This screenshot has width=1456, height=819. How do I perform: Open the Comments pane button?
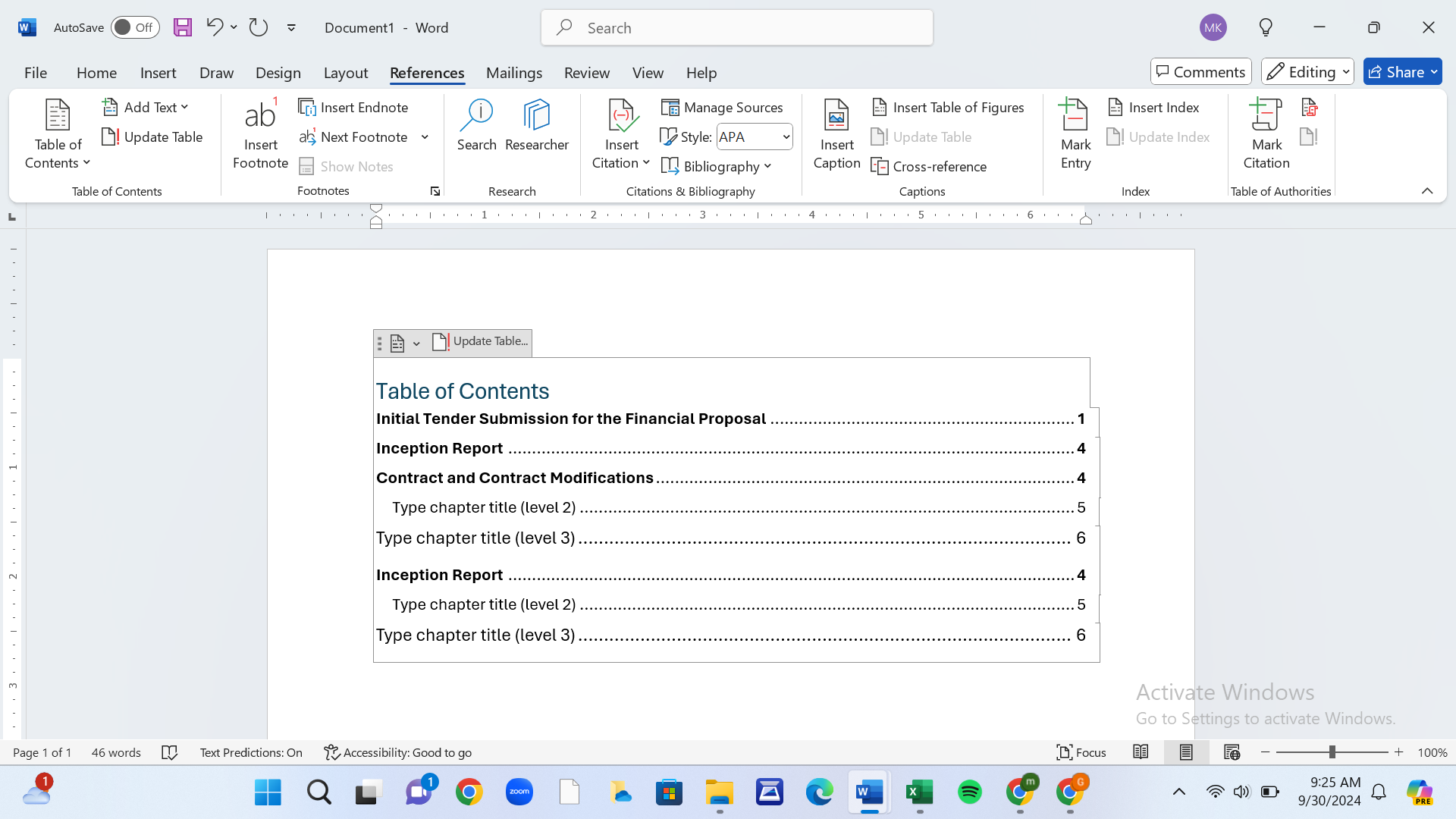(x=1201, y=72)
